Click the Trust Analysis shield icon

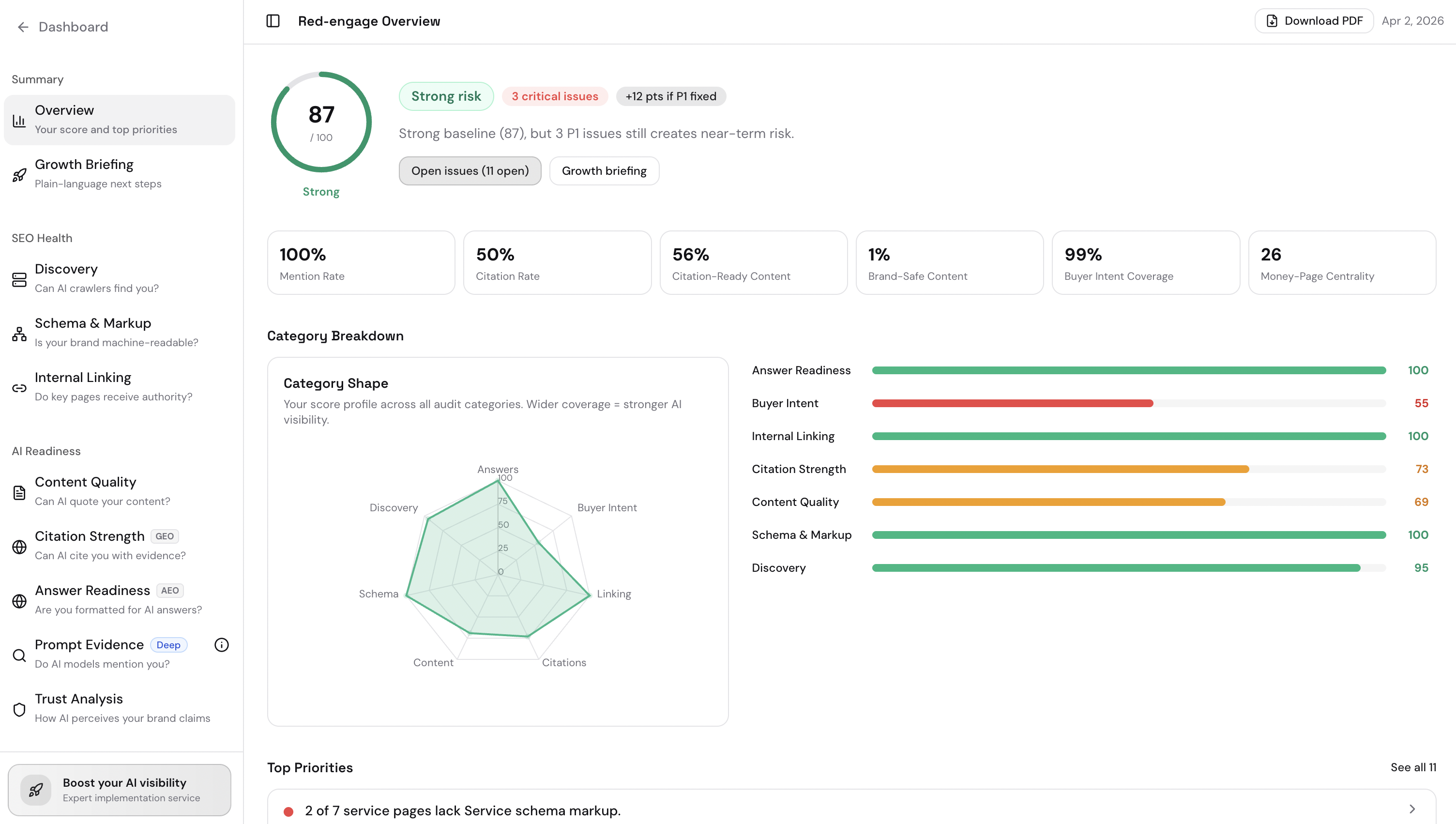pyautogui.click(x=19, y=709)
